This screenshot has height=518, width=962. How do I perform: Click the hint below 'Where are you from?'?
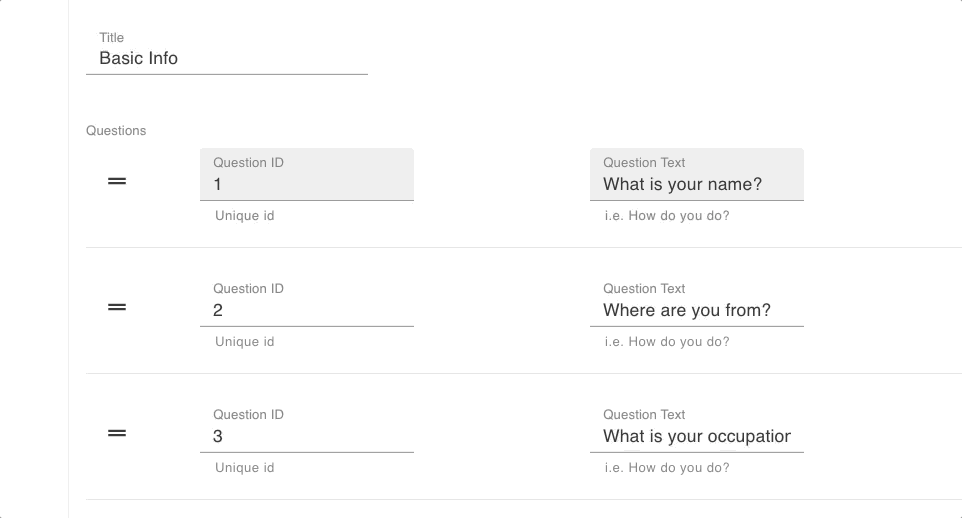(x=667, y=341)
